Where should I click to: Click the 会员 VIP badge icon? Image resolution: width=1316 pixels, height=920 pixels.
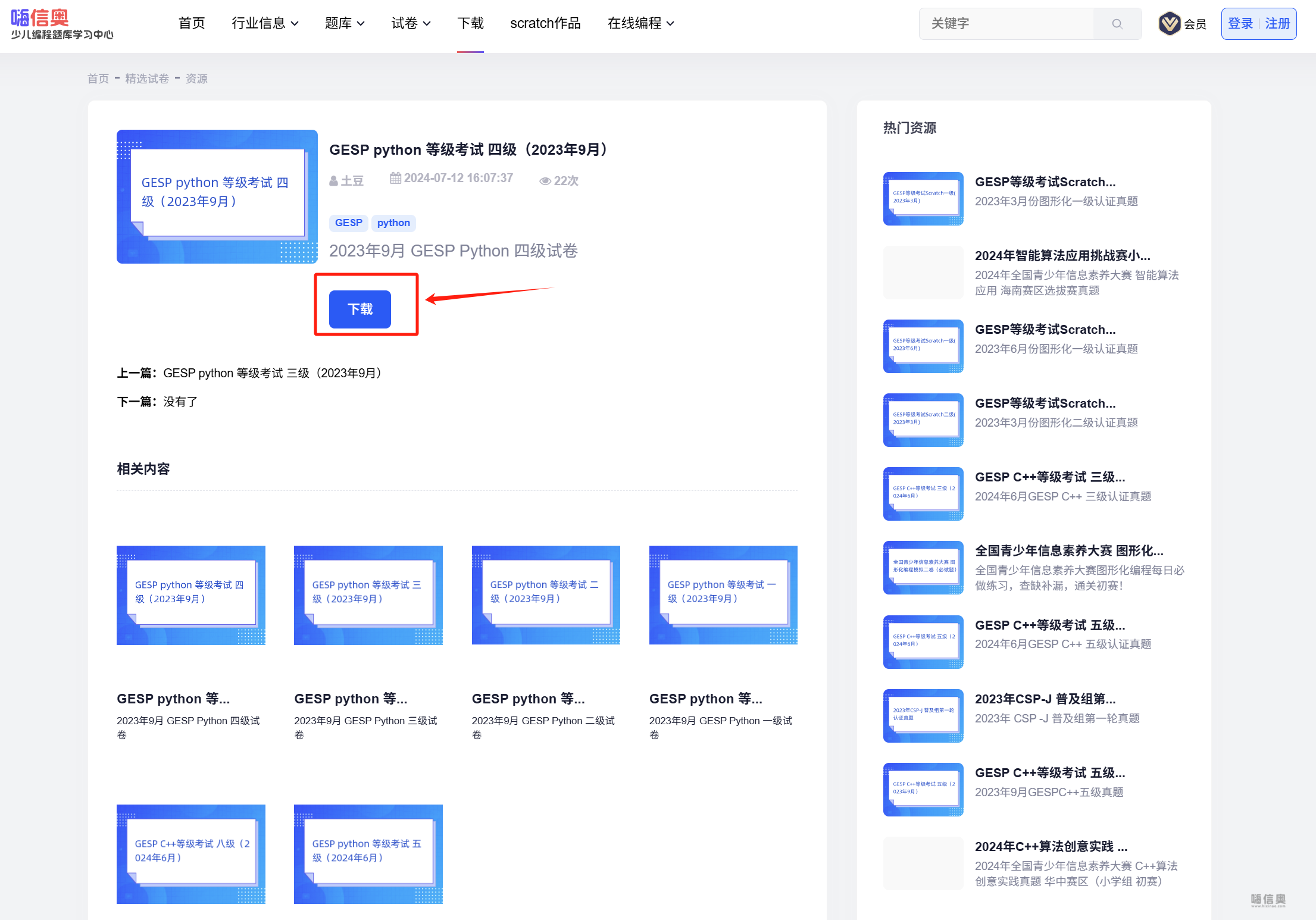[1169, 24]
